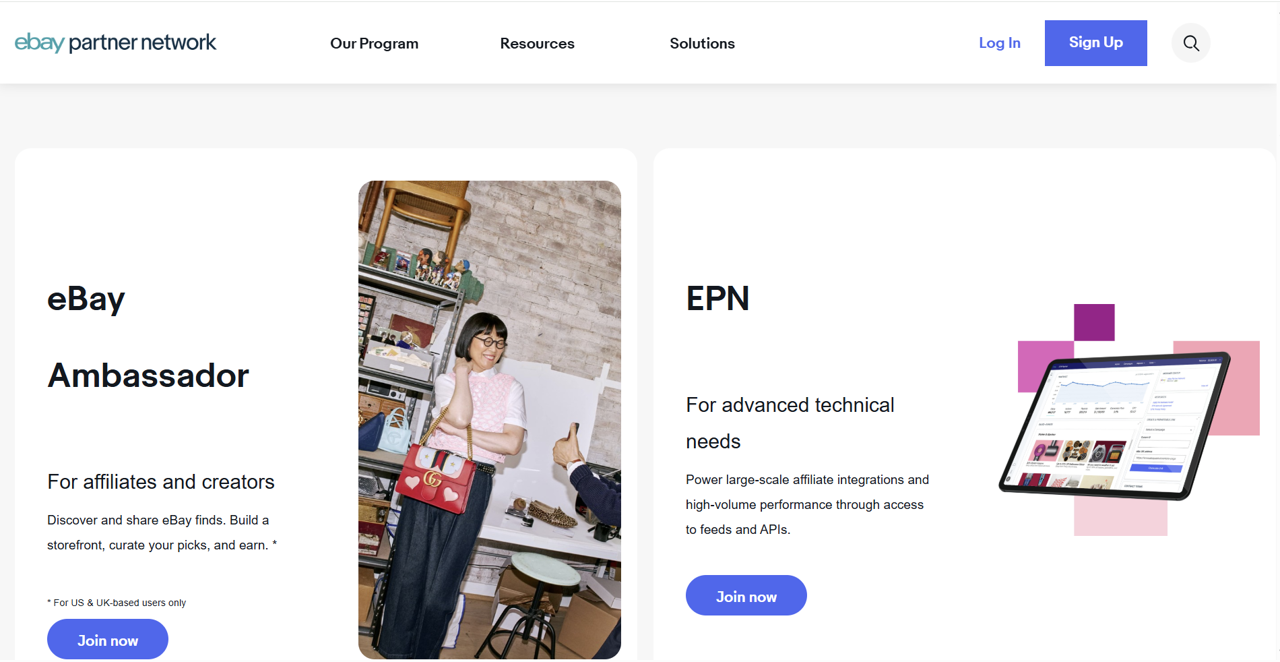Open the Solutions menu
Image resolution: width=1280 pixels, height=662 pixels.
702,43
